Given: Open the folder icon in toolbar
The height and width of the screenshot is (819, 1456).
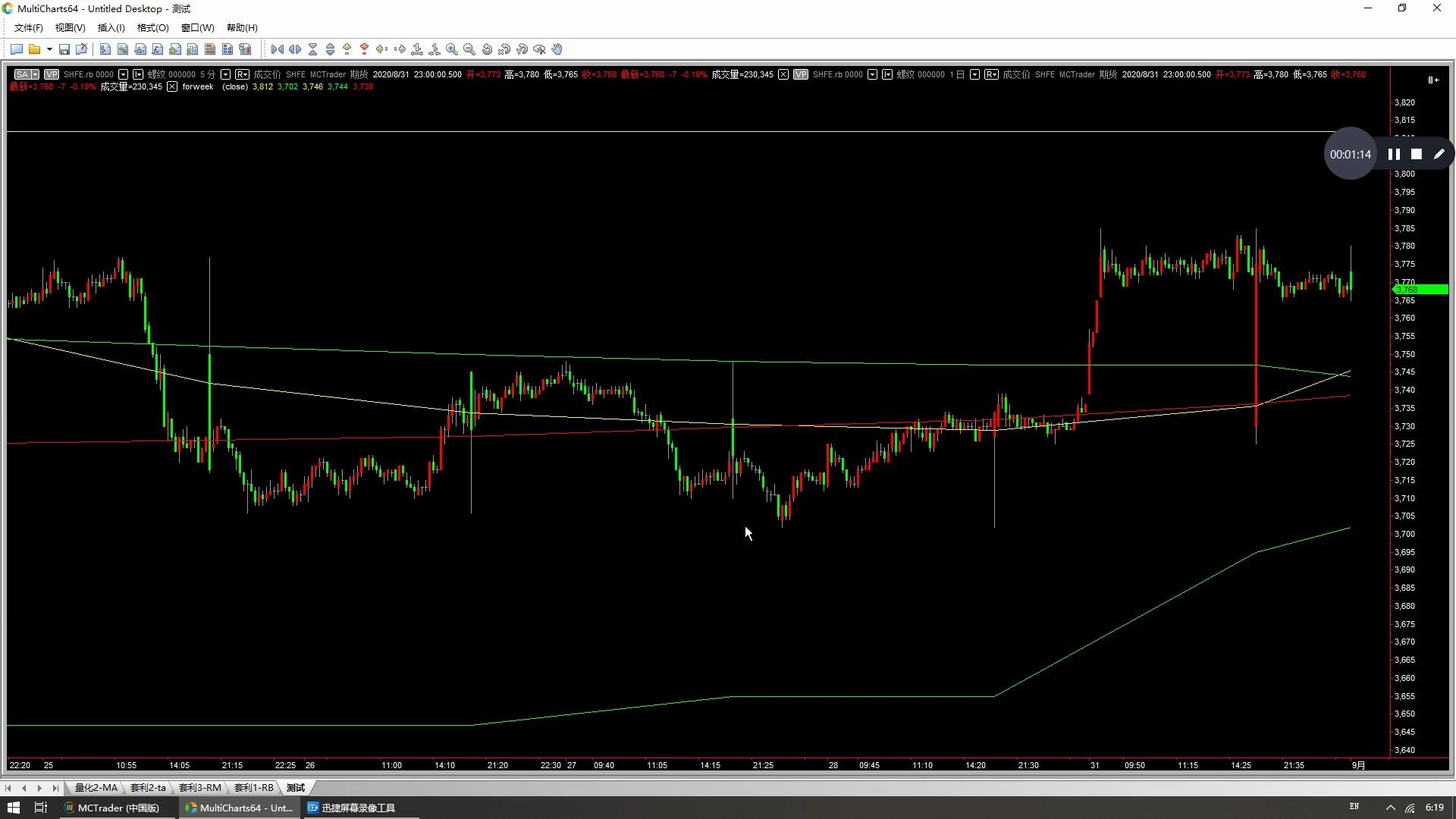Looking at the screenshot, I should click(34, 49).
